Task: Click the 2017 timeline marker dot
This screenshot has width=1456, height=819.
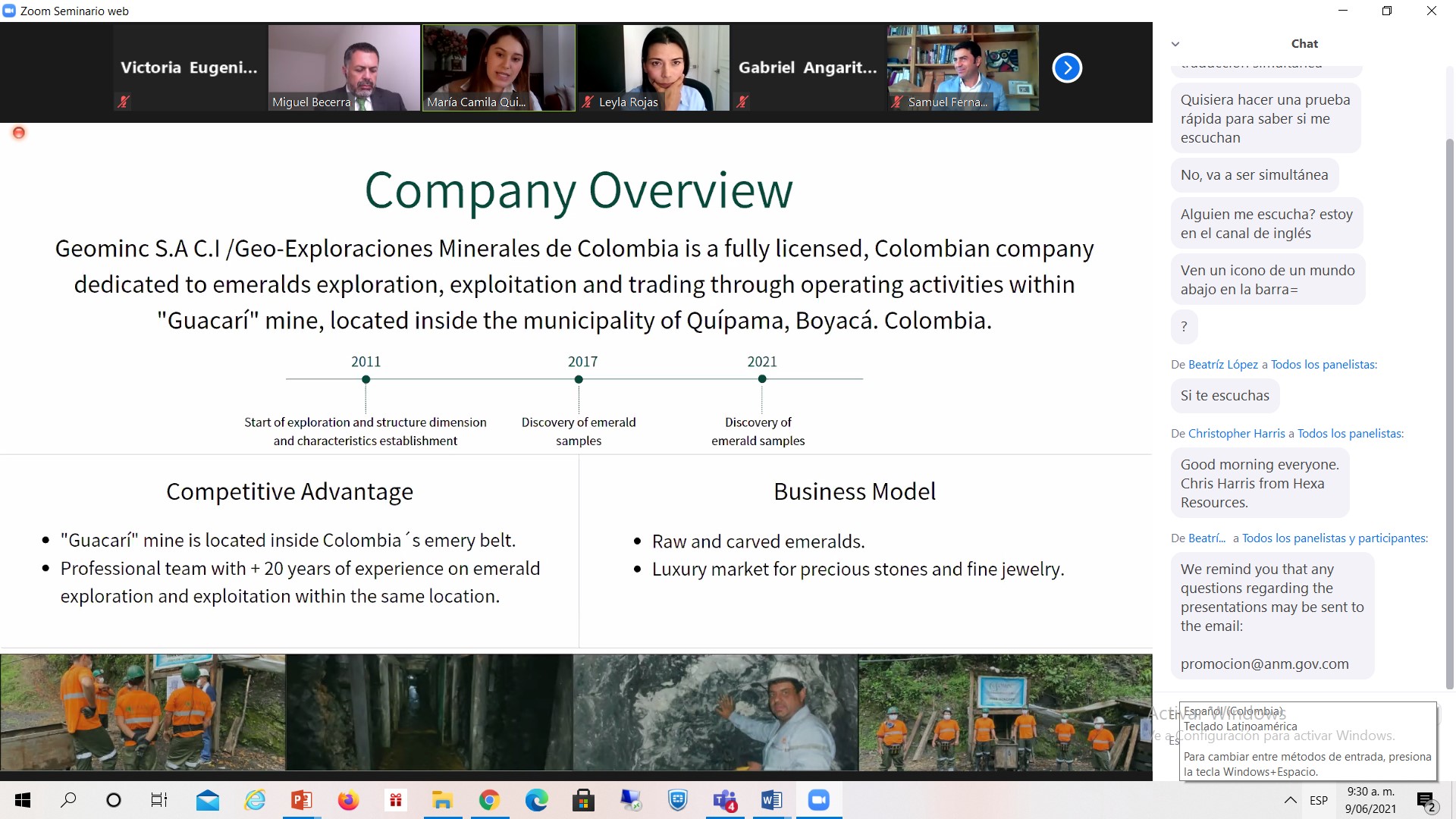Action: click(579, 379)
